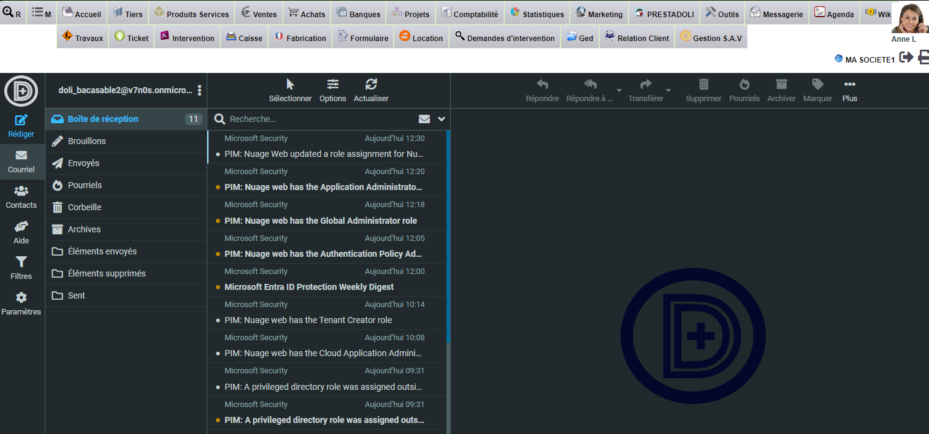Open the M hamburger menu
Image resolution: width=929 pixels, height=434 pixels.
click(x=41, y=12)
